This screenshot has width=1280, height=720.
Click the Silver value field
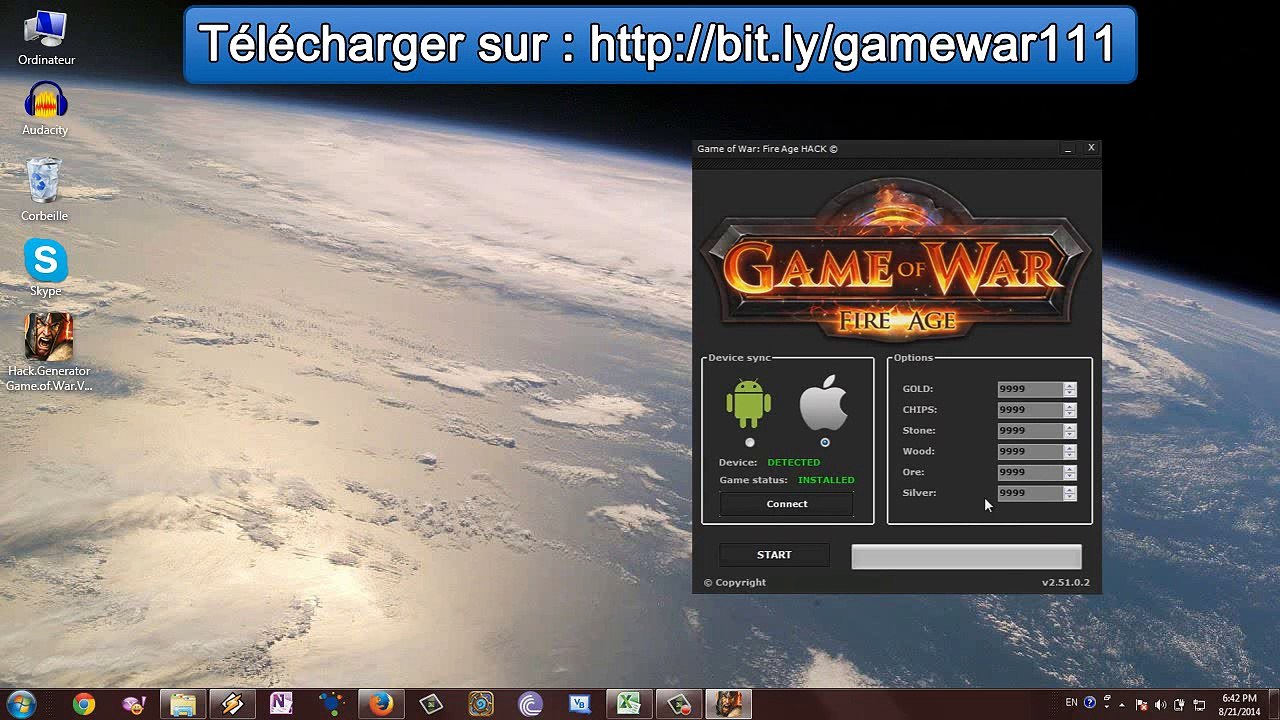pos(1030,493)
